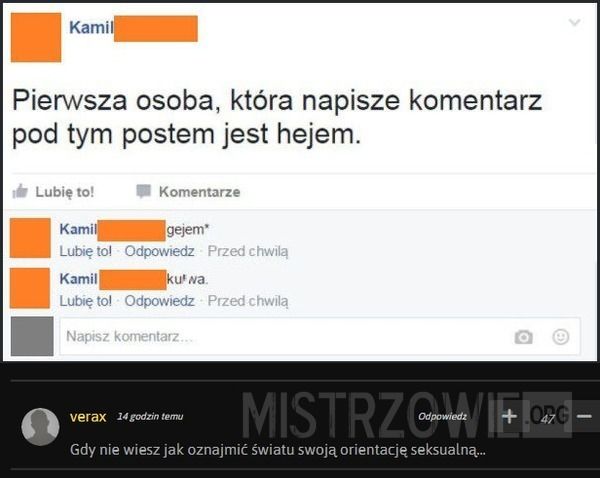Screen dimensions: 600x478
Task: Click Odpowiedz on verax's comment
Action: coord(442,416)
